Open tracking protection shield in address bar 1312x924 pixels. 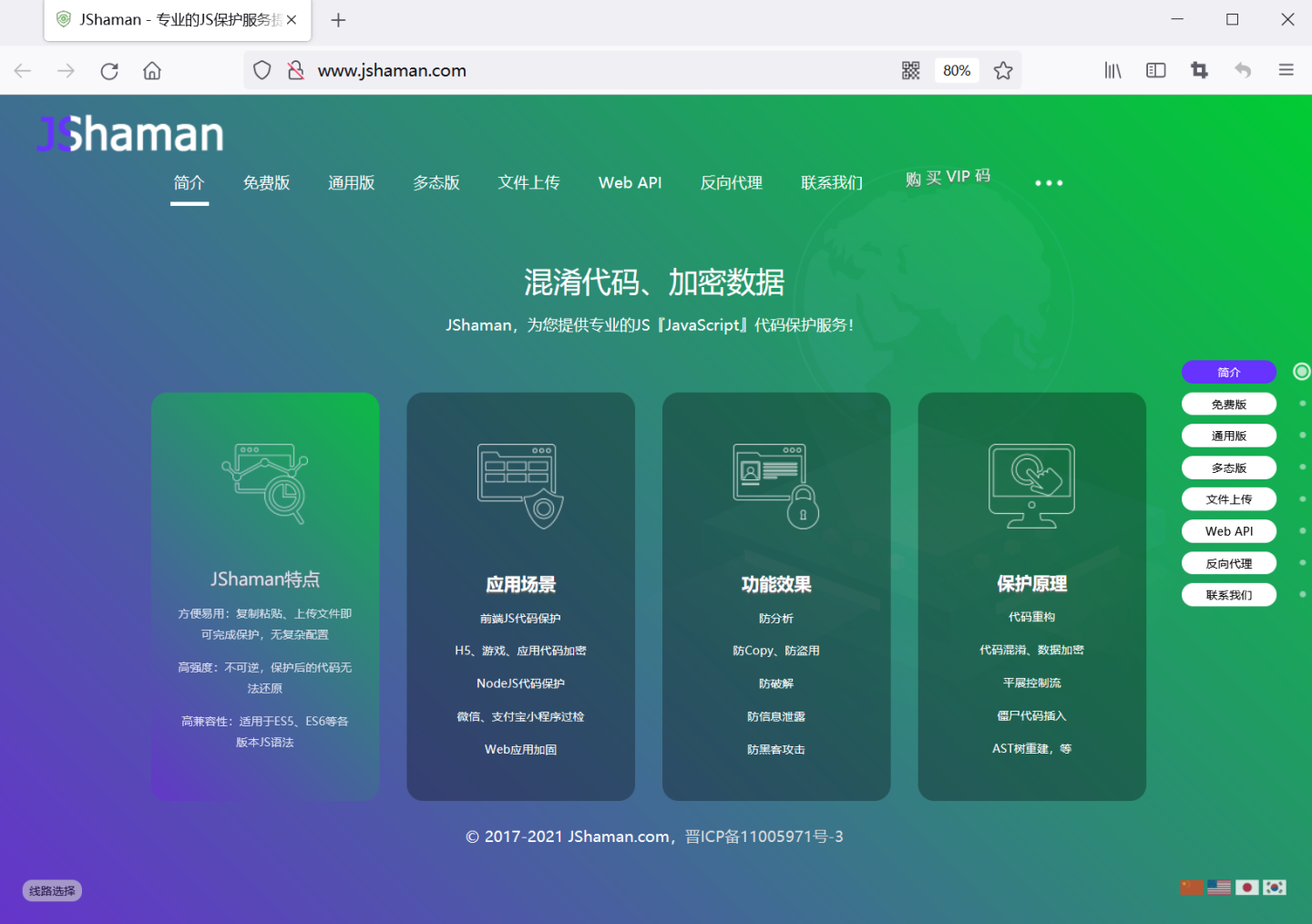262,70
